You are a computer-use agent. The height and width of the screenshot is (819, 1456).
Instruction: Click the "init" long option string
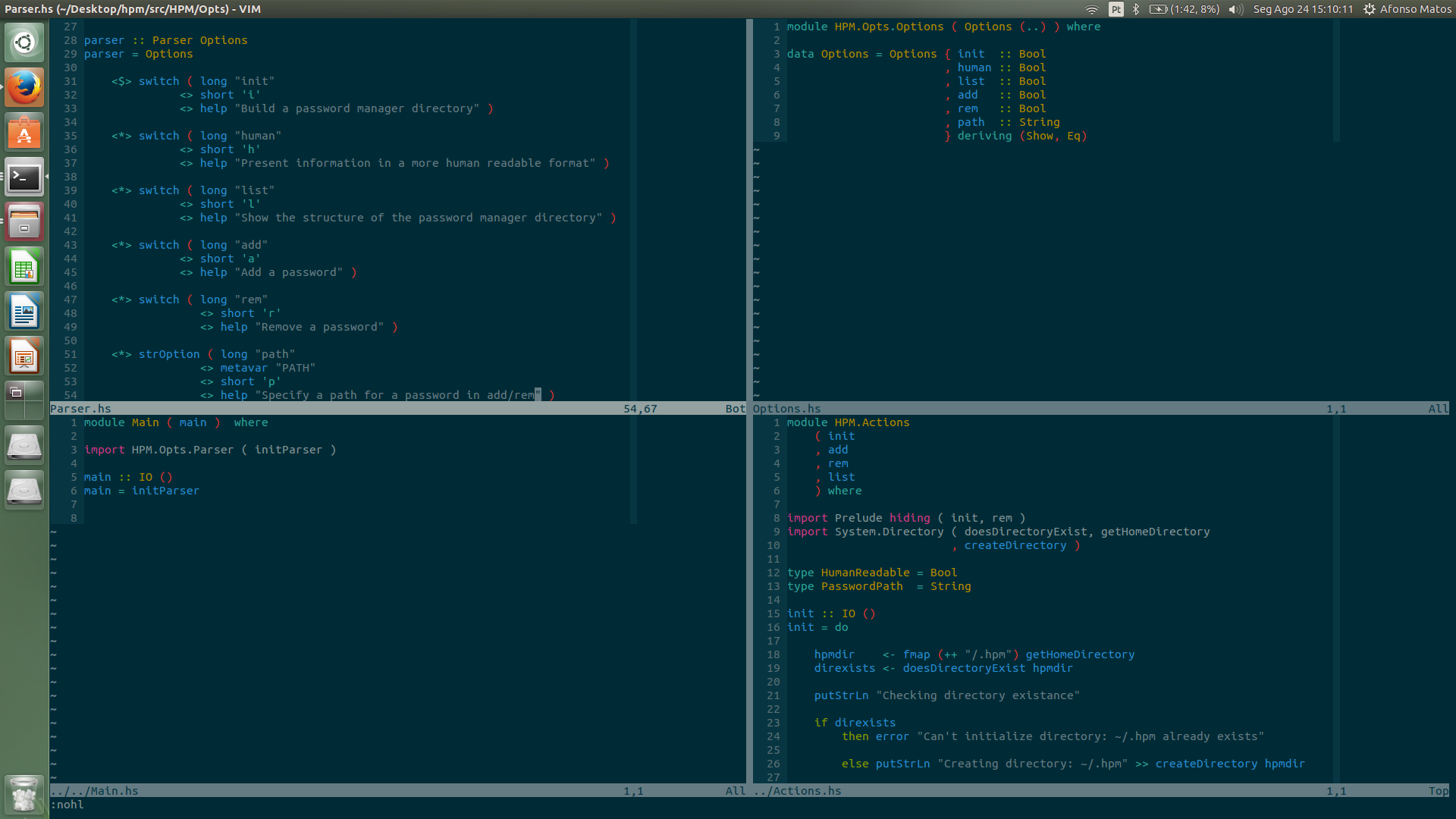coord(255,81)
